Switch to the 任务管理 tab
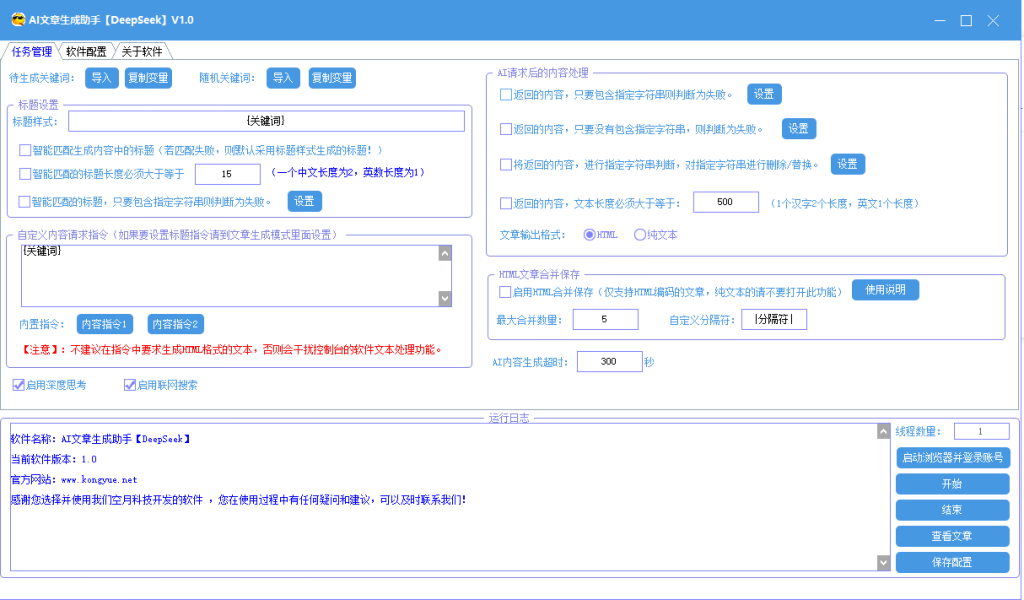This screenshot has width=1024, height=600. click(31, 52)
